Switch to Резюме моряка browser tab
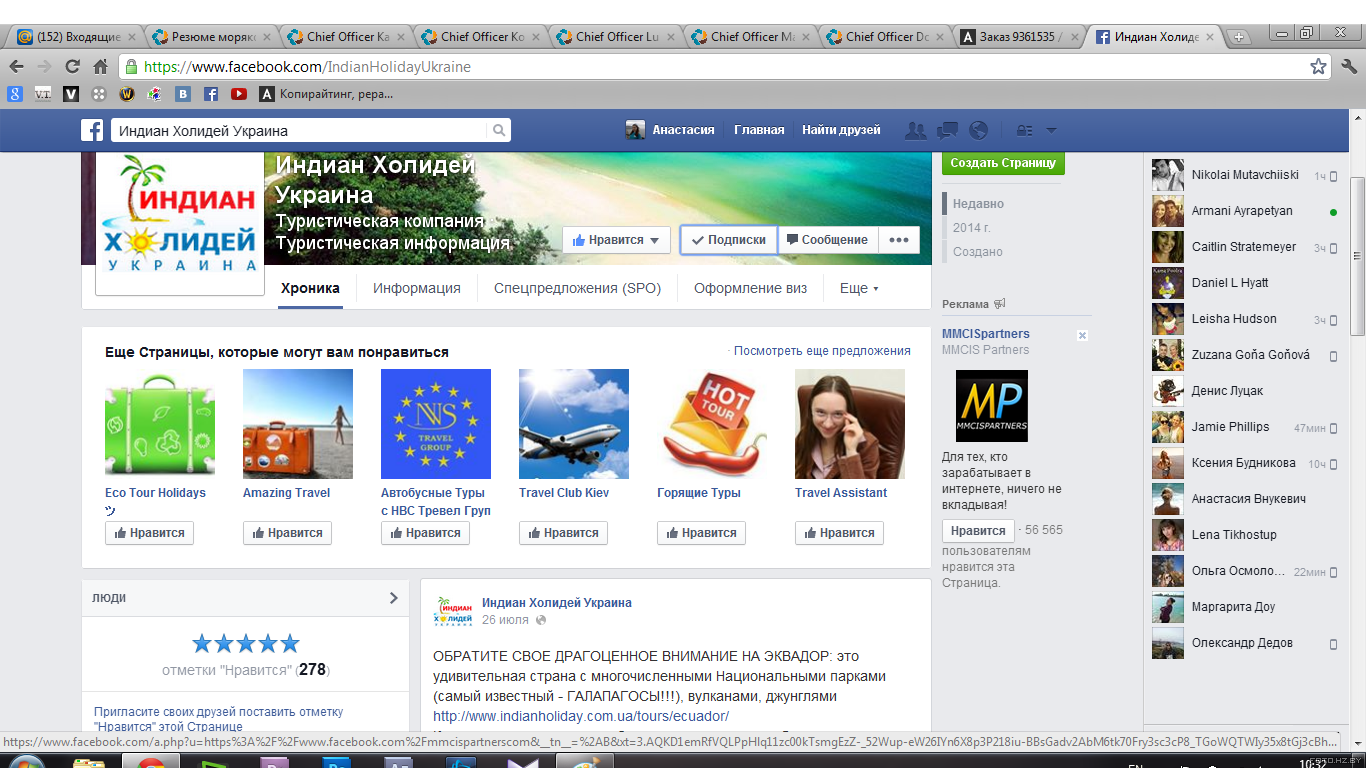The image size is (1366, 768). click(211, 37)
